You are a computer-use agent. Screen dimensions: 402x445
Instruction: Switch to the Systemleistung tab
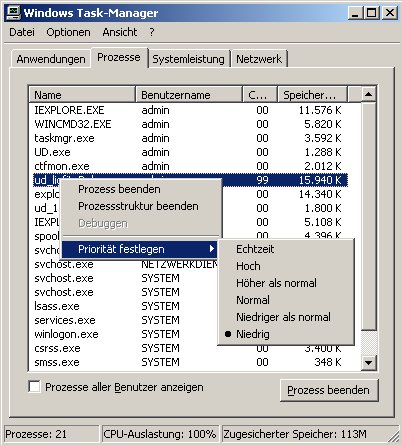(x=188, y=59)
